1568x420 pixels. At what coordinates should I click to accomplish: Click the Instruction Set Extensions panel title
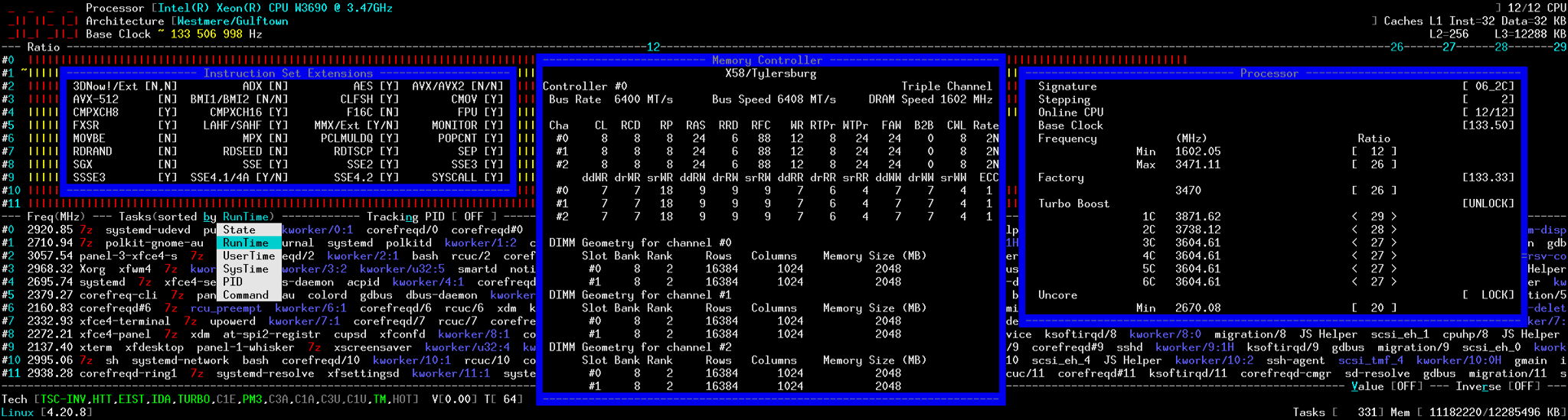tap(288, 73)
